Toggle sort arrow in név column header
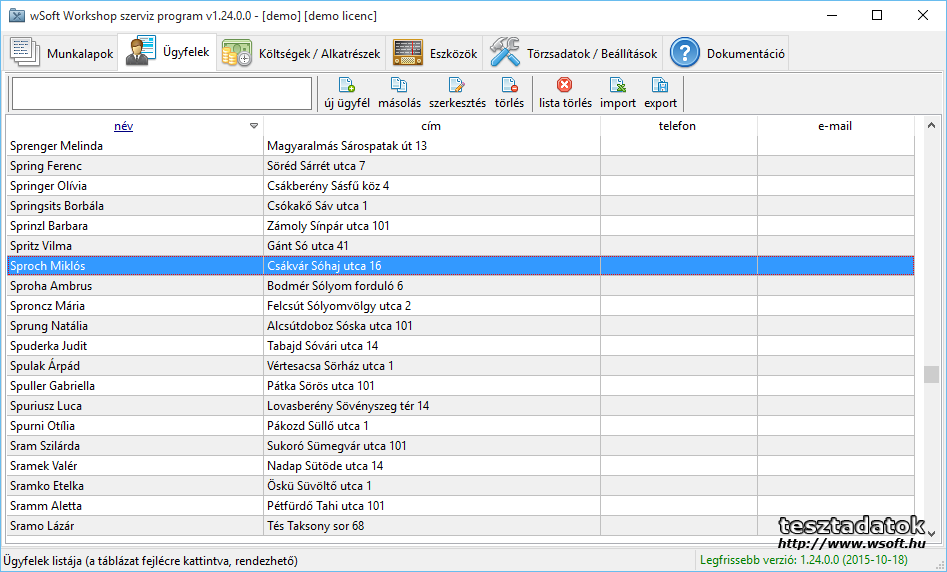Image resolution: width=947 pixels, height=572 pixels. pos(254,126)
